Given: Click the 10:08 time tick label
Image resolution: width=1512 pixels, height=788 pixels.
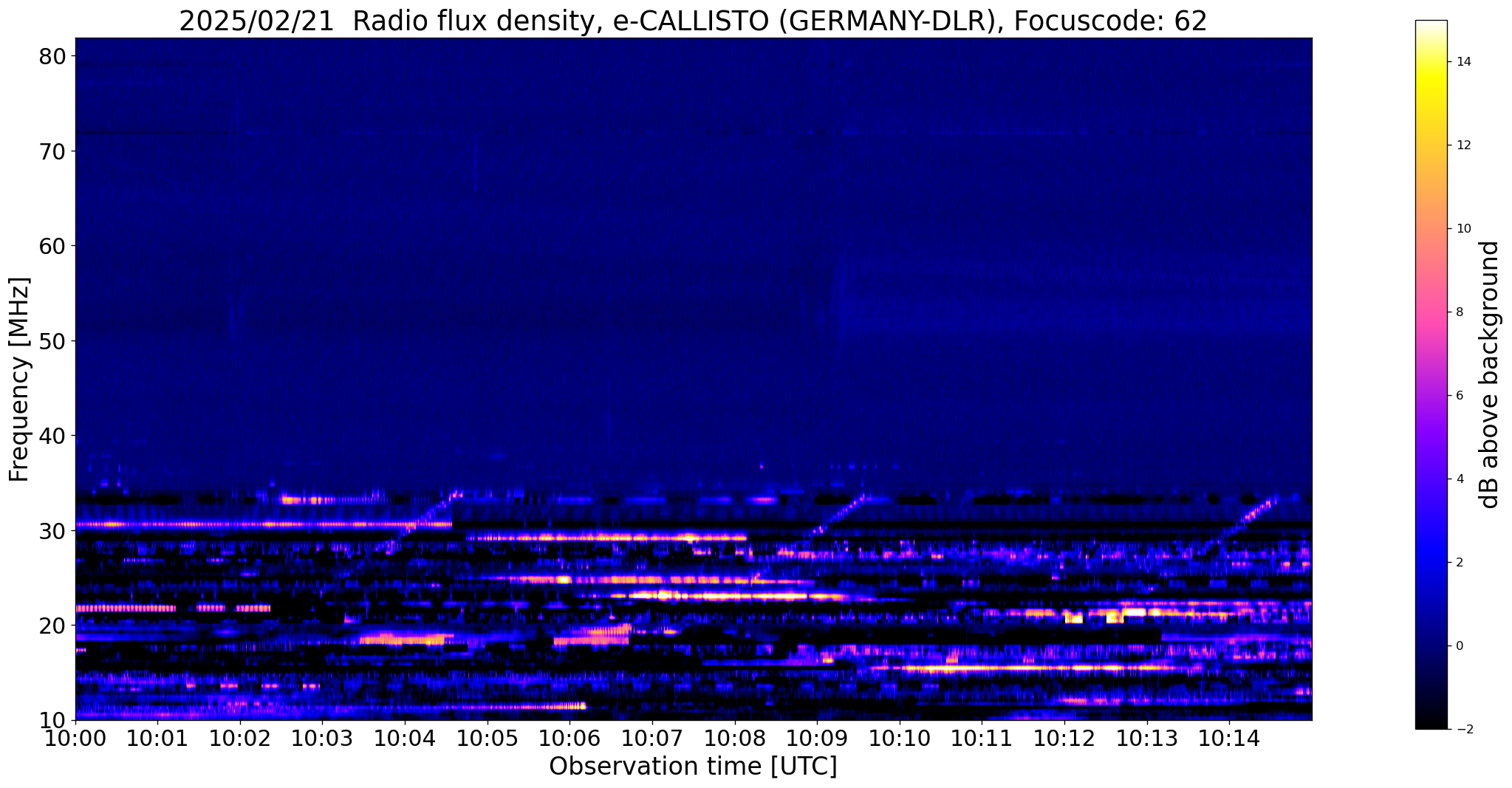Looking at the screenshot, I should pyautogui.click(x=735, y=739).
